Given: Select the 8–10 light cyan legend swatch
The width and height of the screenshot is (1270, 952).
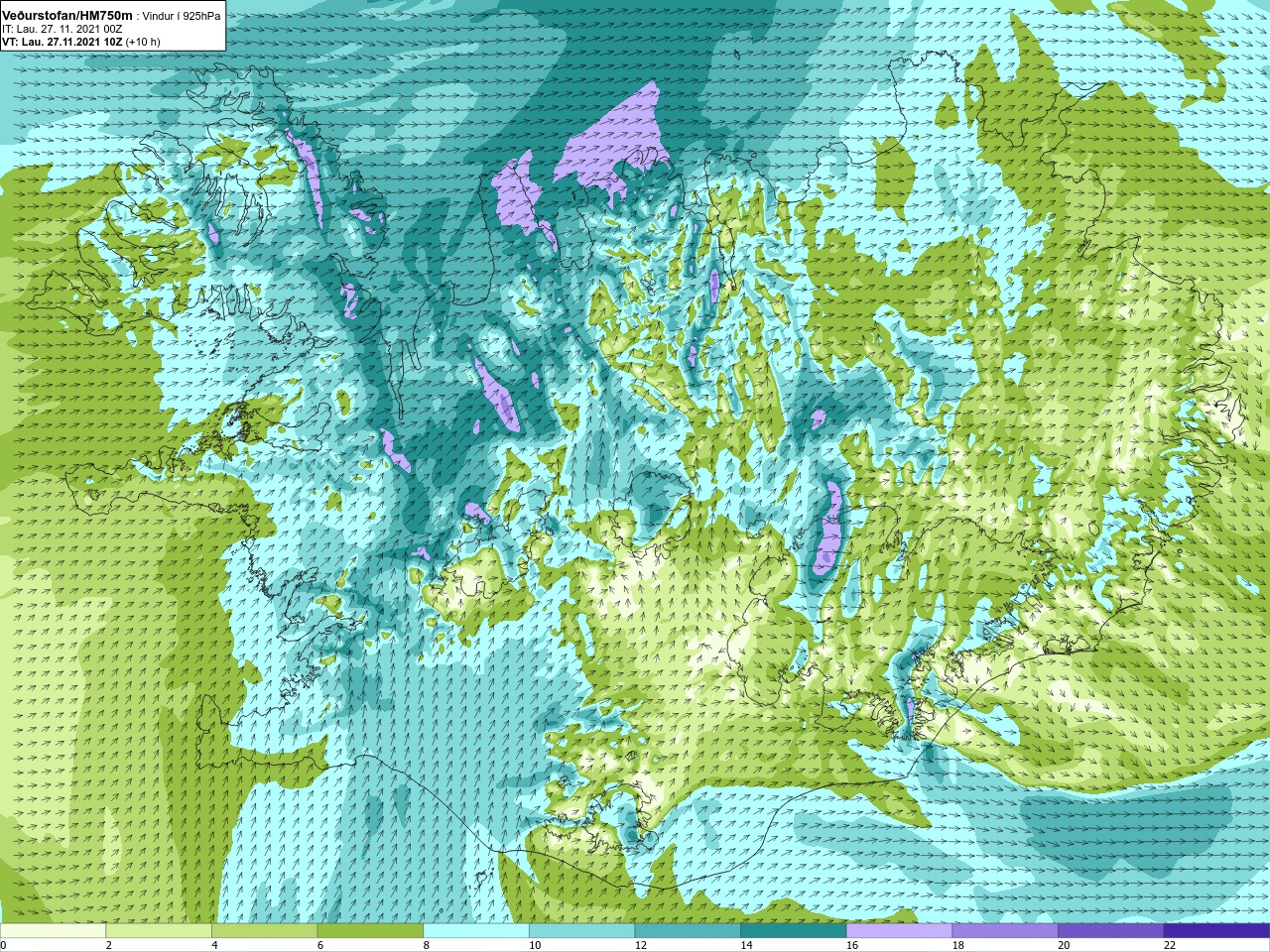Looking at the screenshot, I should (x=476, y=930).
